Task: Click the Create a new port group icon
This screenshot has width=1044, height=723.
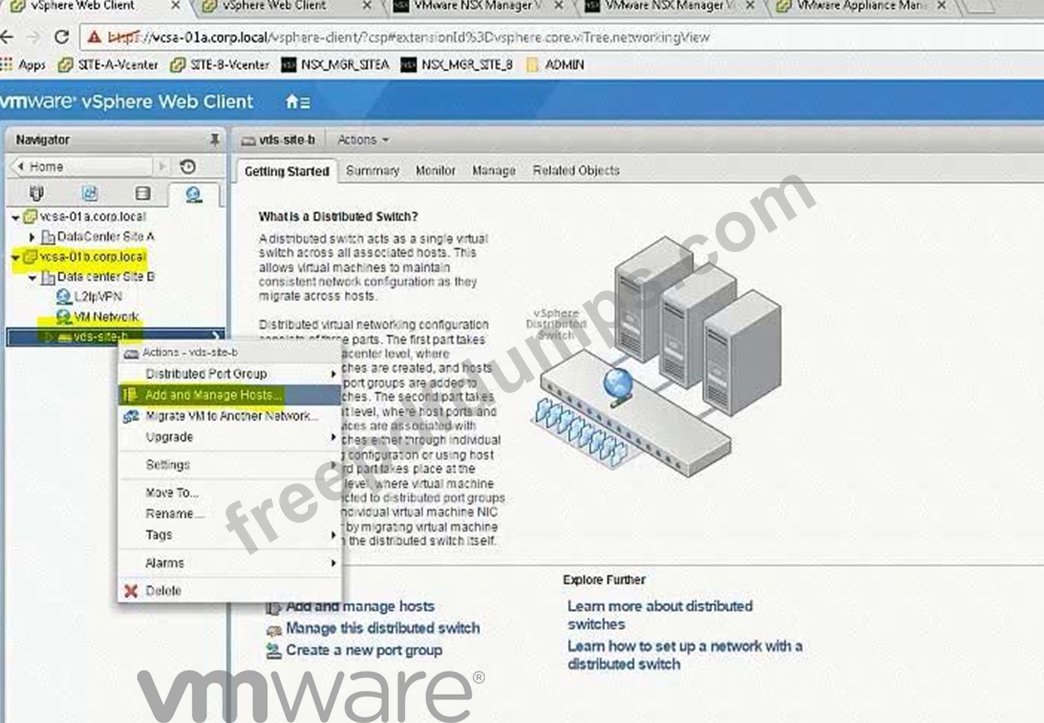Action: pyautogui.click(x=273, y=650)
